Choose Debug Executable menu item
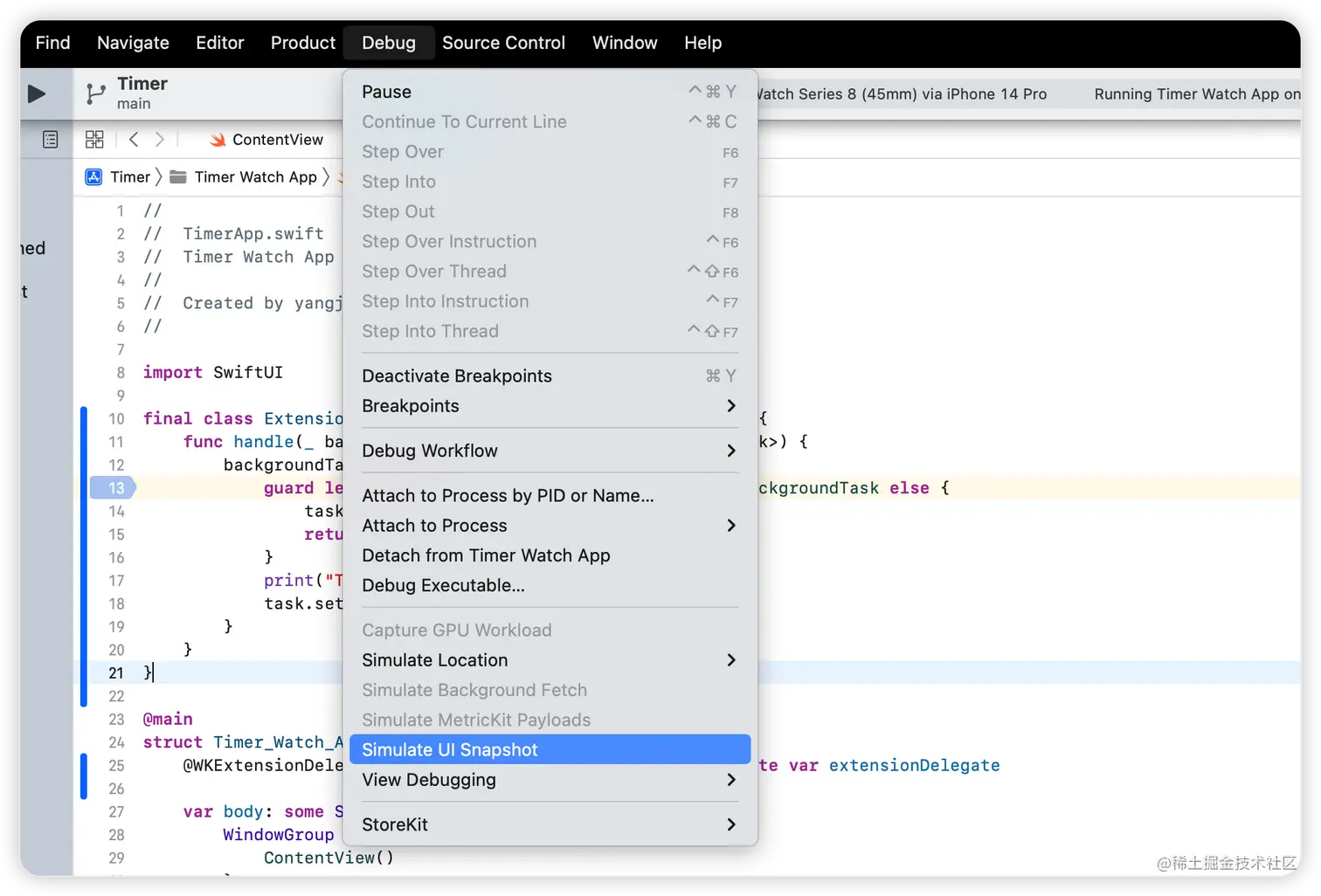Image resolution: width=1321 pixels, height=896 pixels. click(550, 585)
